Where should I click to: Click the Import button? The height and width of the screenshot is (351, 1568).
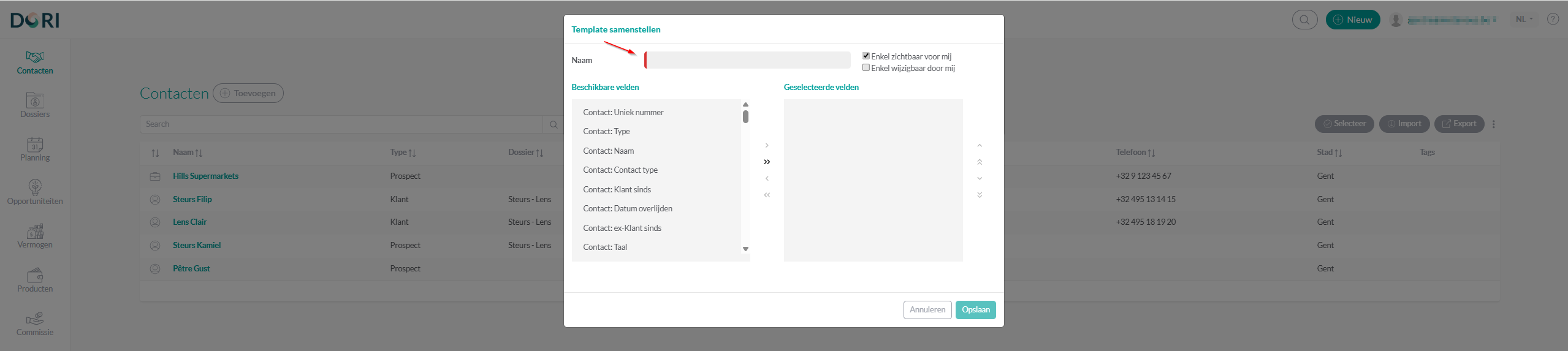(x=1404, y=124)
